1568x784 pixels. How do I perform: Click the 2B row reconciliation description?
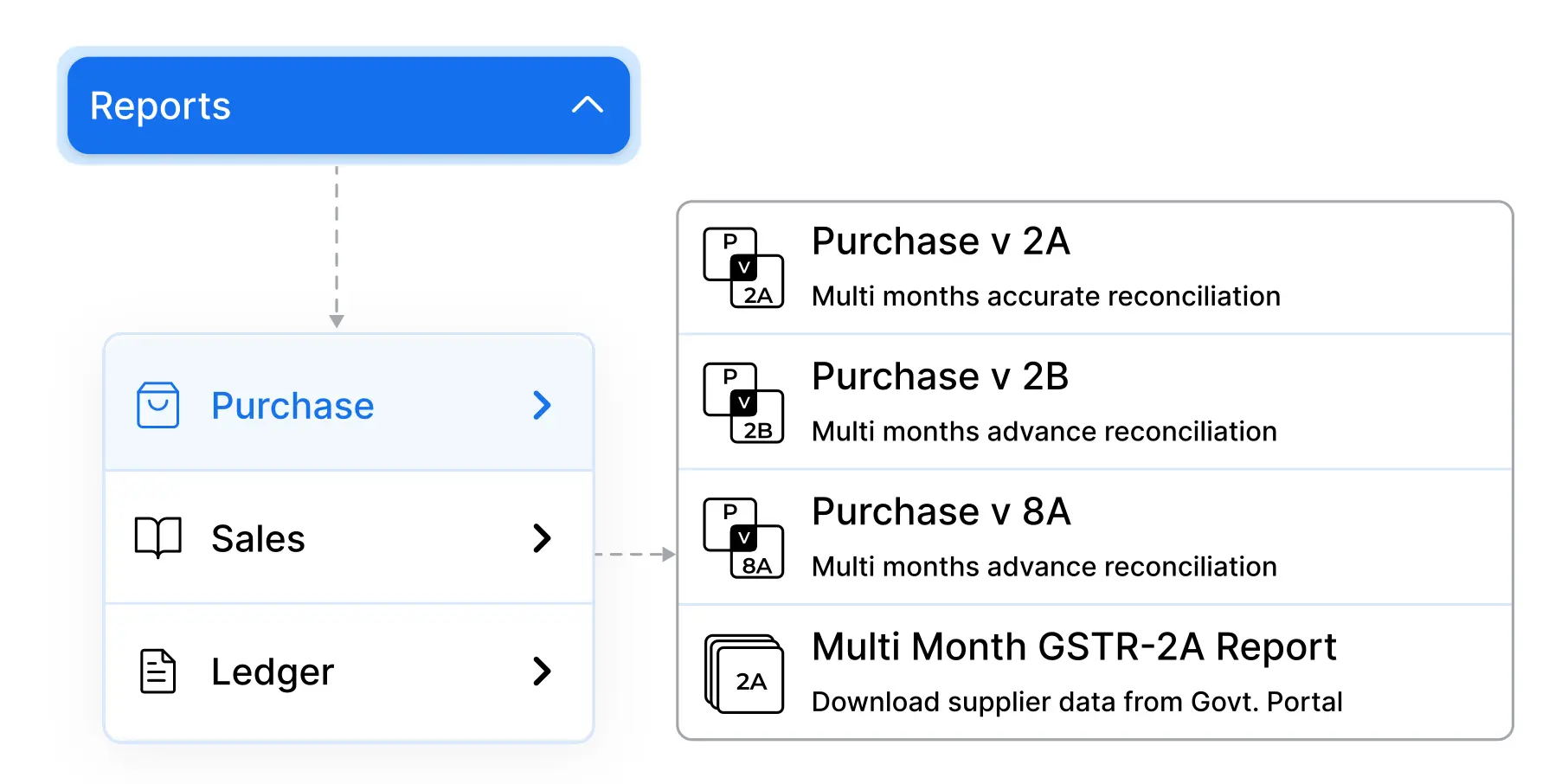tap(1044, 431)
